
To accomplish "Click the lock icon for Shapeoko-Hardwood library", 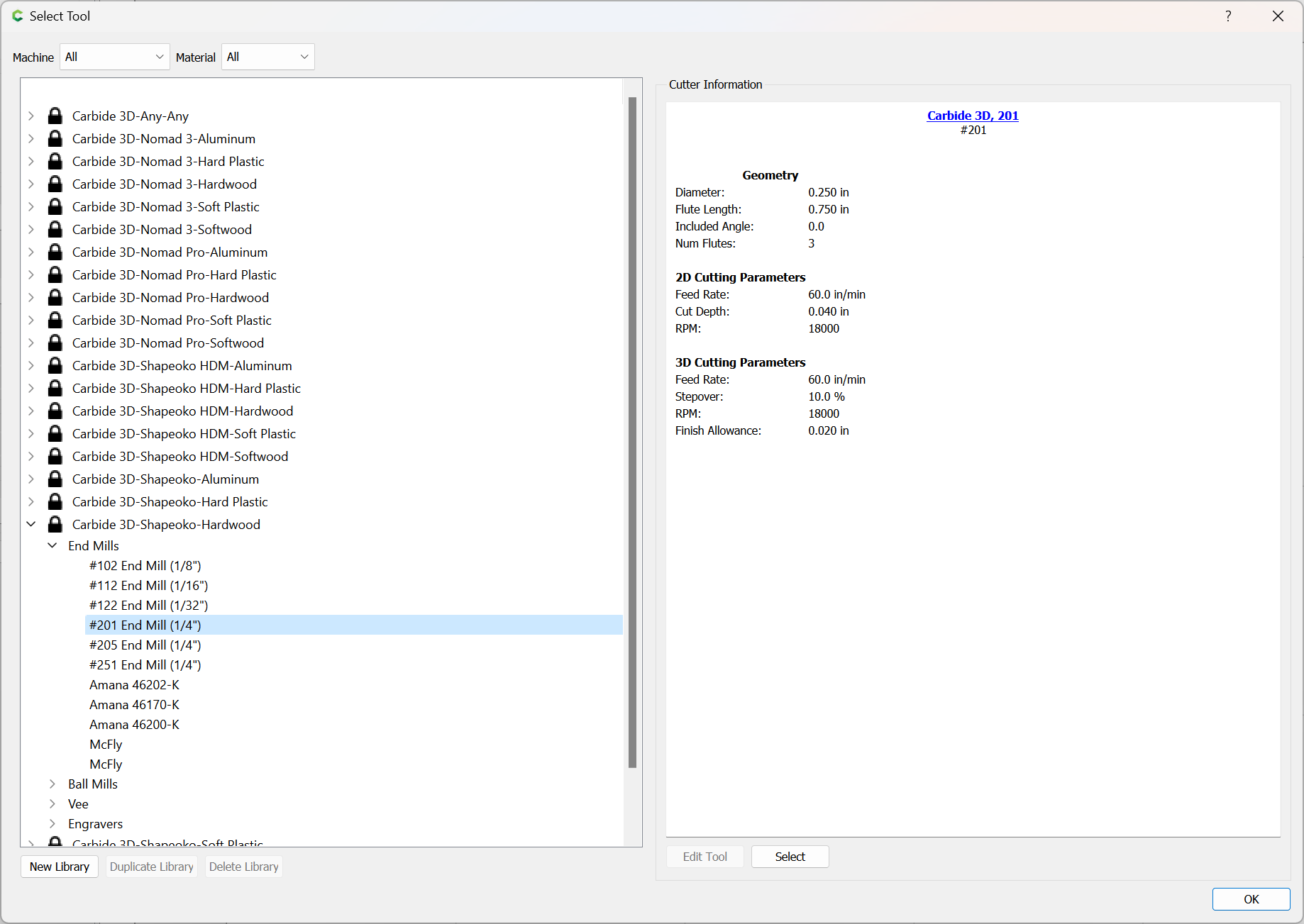I will 55,524.
